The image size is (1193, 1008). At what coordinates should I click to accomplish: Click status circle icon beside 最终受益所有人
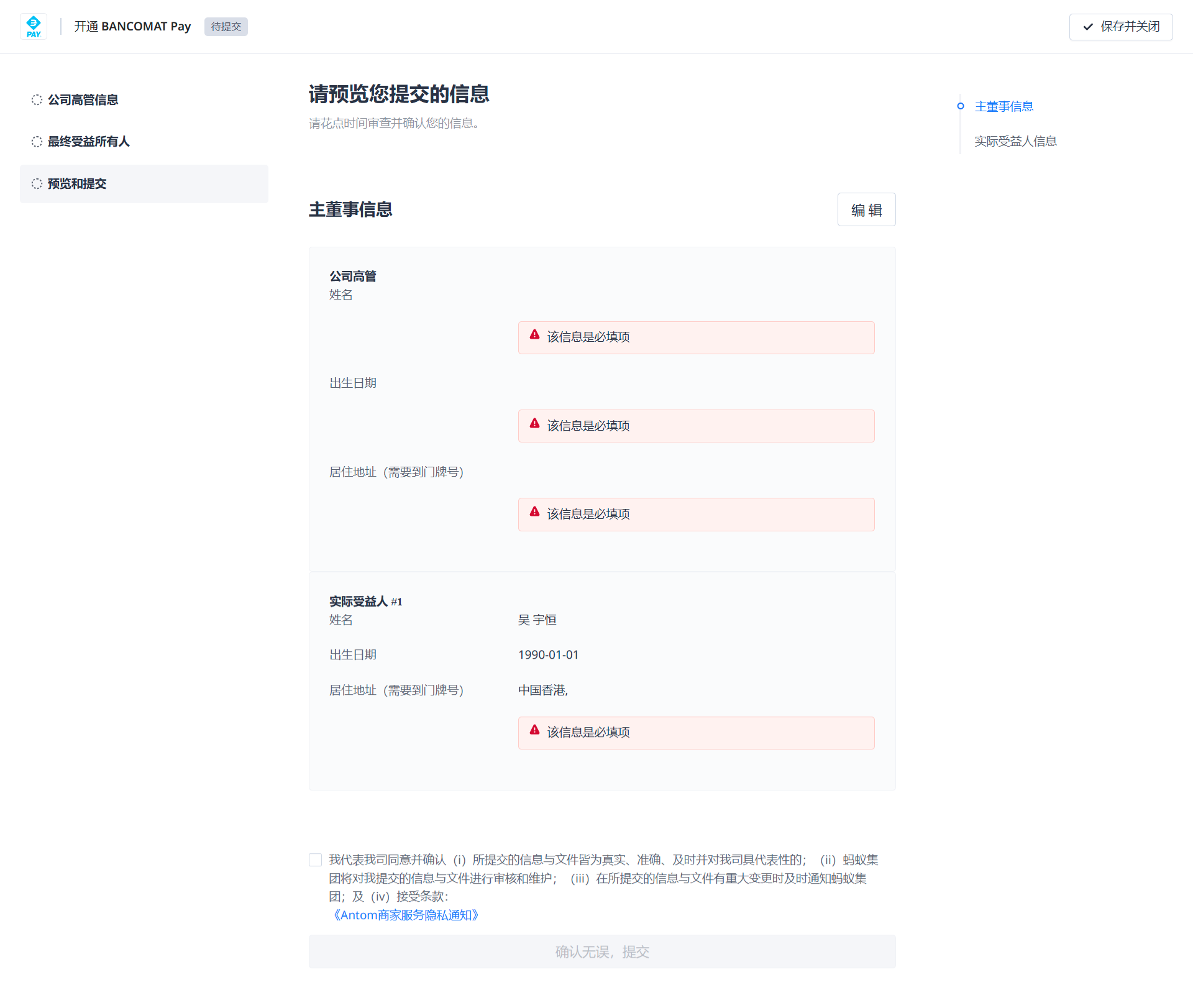pos(37,142)
